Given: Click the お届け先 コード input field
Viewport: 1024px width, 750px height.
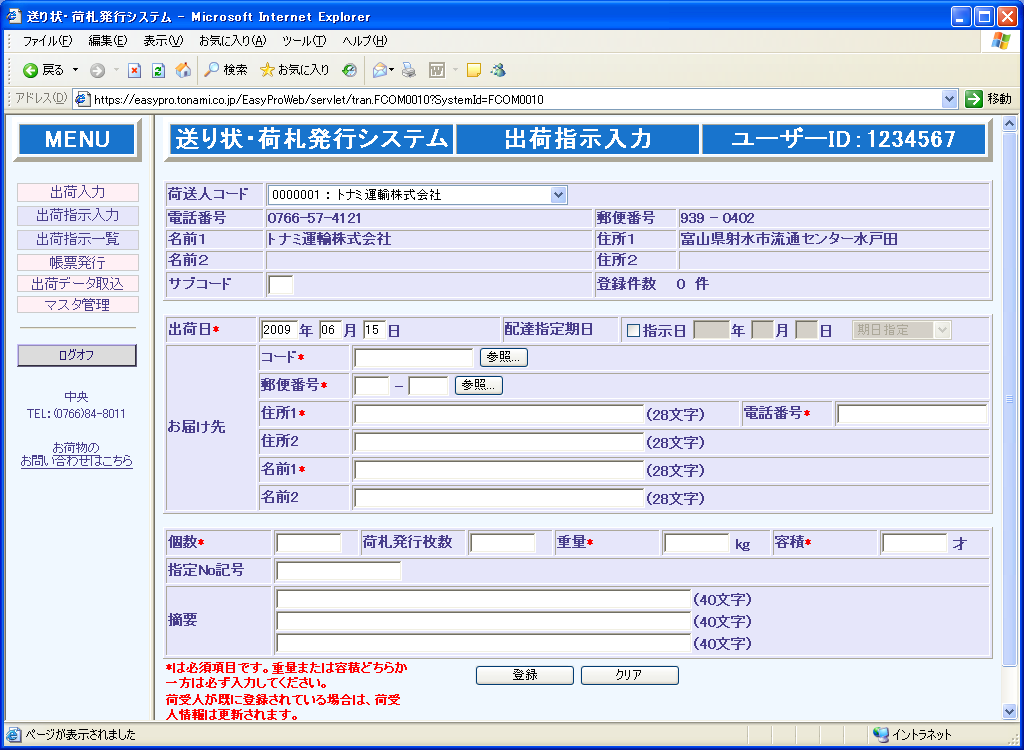Looking at the screenshot, I should (x=413, y=358).
